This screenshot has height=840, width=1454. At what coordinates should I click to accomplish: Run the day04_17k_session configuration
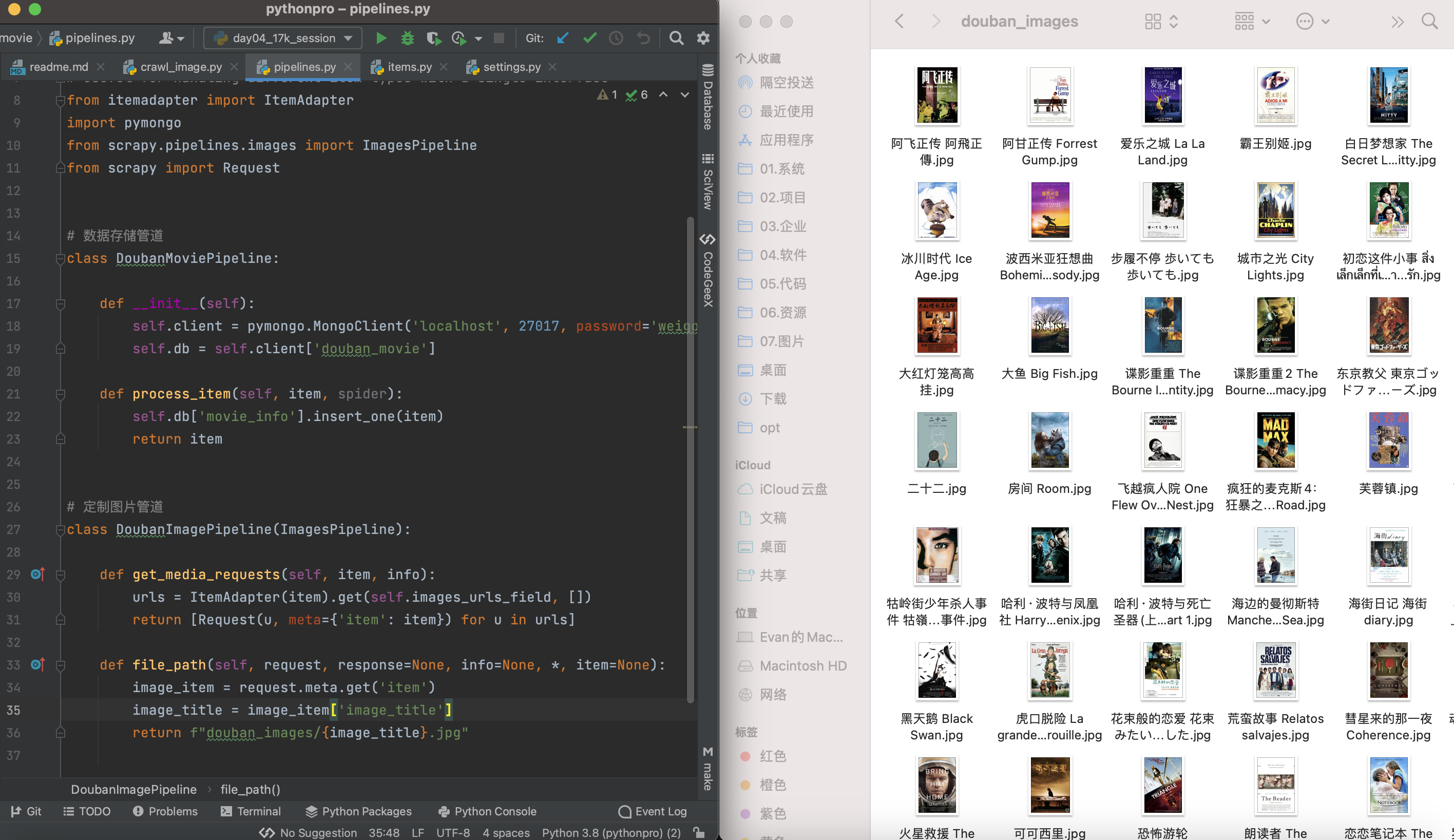click(x=380, y=38)
